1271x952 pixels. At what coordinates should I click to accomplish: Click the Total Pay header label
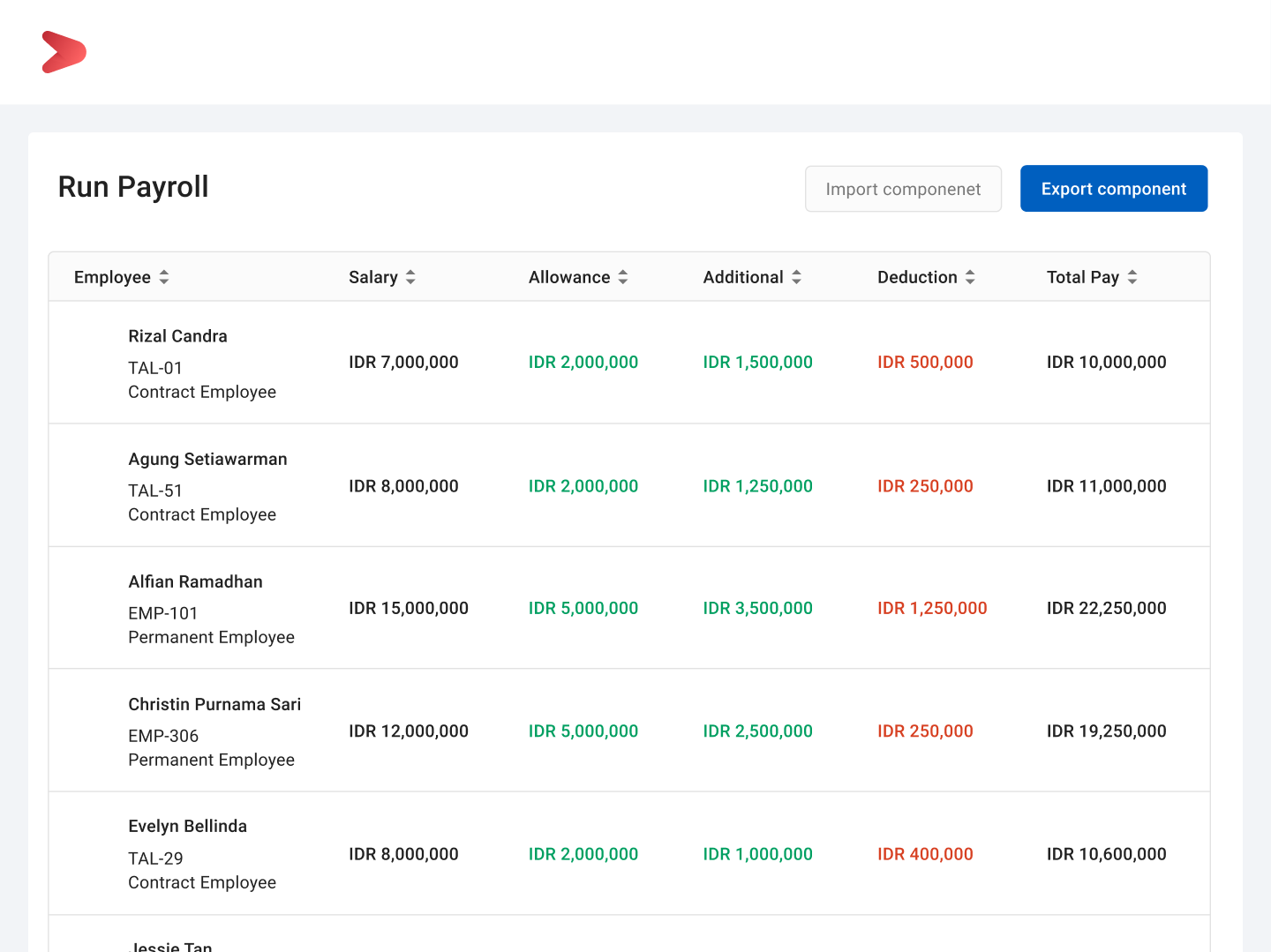click(x=1083, y=277)
